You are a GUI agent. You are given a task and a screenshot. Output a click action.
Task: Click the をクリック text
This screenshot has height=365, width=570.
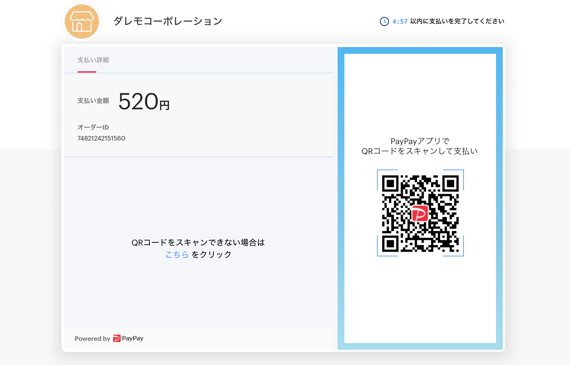click(x=212, y=254)
